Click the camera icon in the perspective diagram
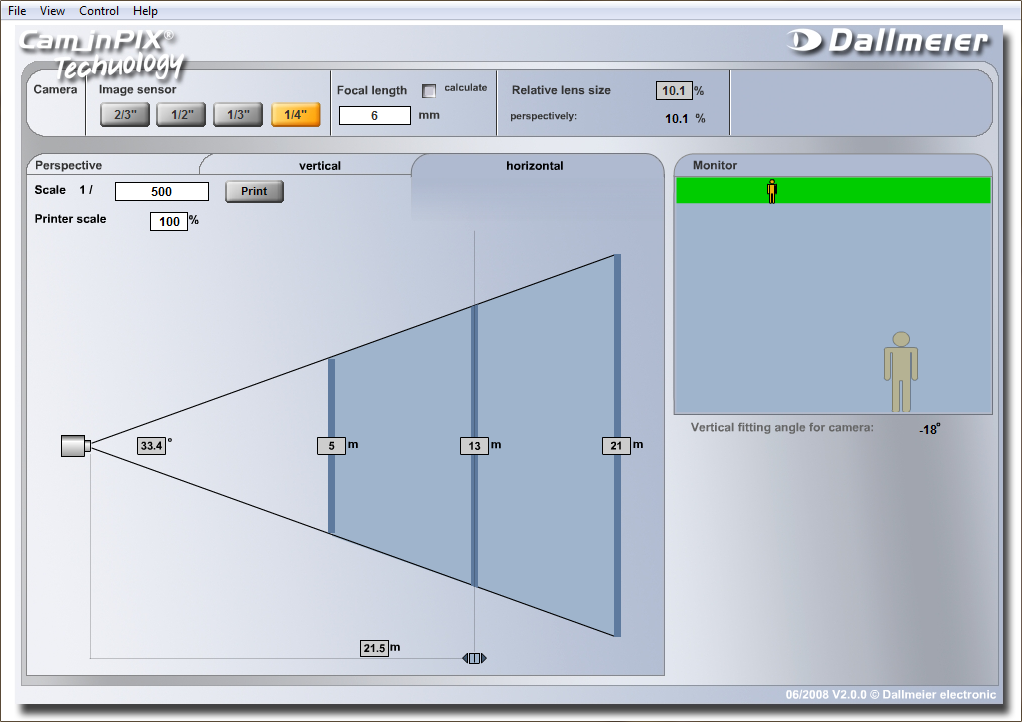Image resolution: width=1022 pixels, height=722 pixels. pyautogui.click(x=75, y=446)
